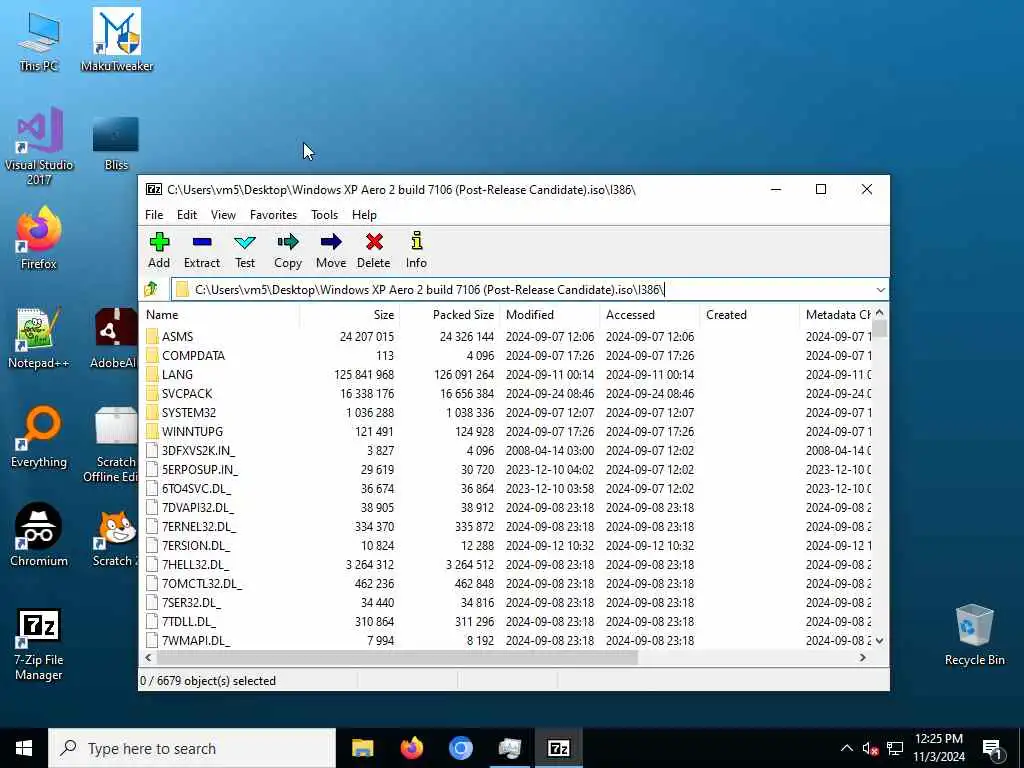Click 7-Zip taskbar button
Image resolution: width=1024 pixels, height=768 pixels.
pyautogui.click(x=558, y=748)
